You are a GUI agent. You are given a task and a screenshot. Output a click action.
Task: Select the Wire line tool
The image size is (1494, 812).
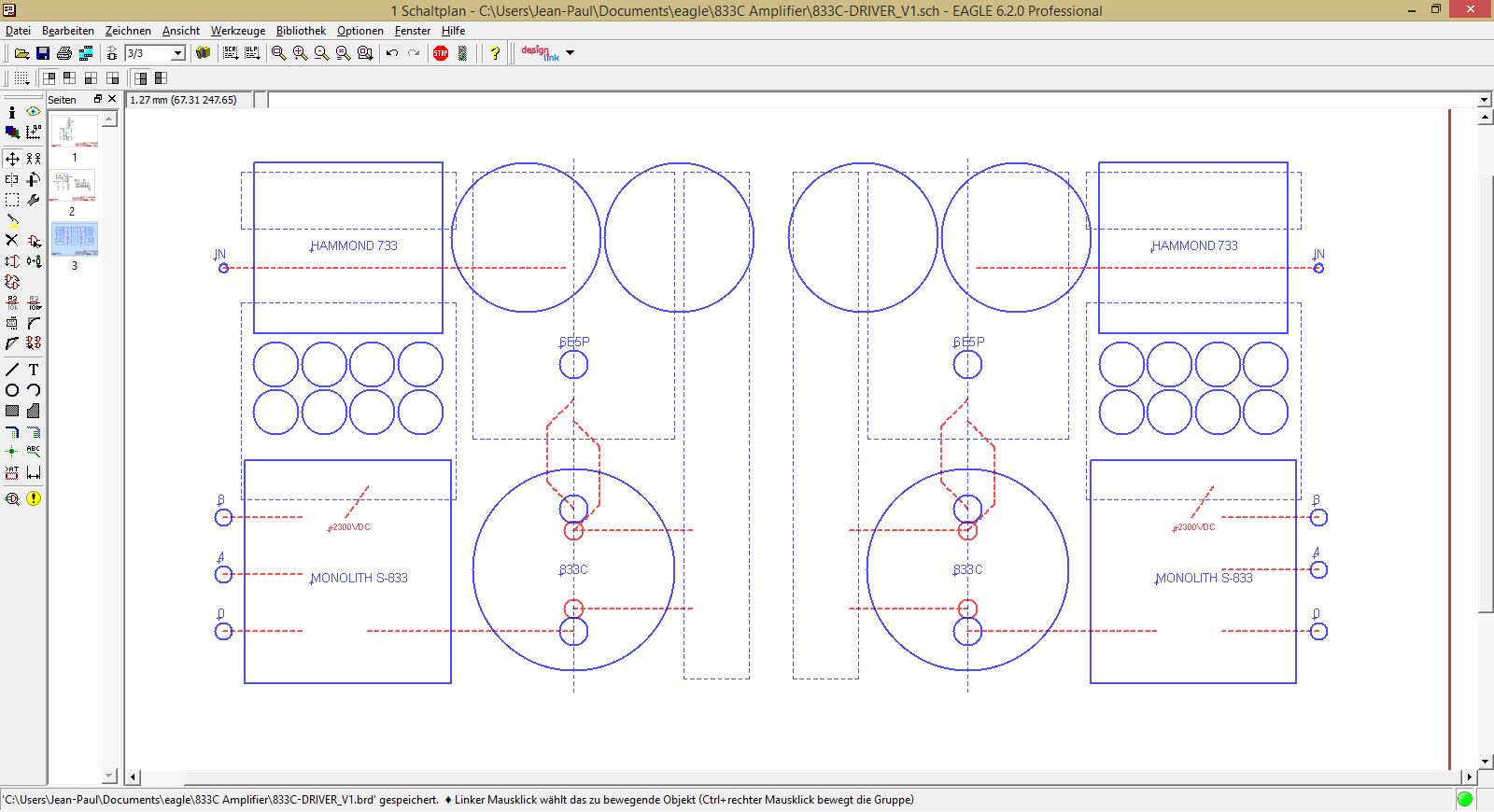pos(12,370)
